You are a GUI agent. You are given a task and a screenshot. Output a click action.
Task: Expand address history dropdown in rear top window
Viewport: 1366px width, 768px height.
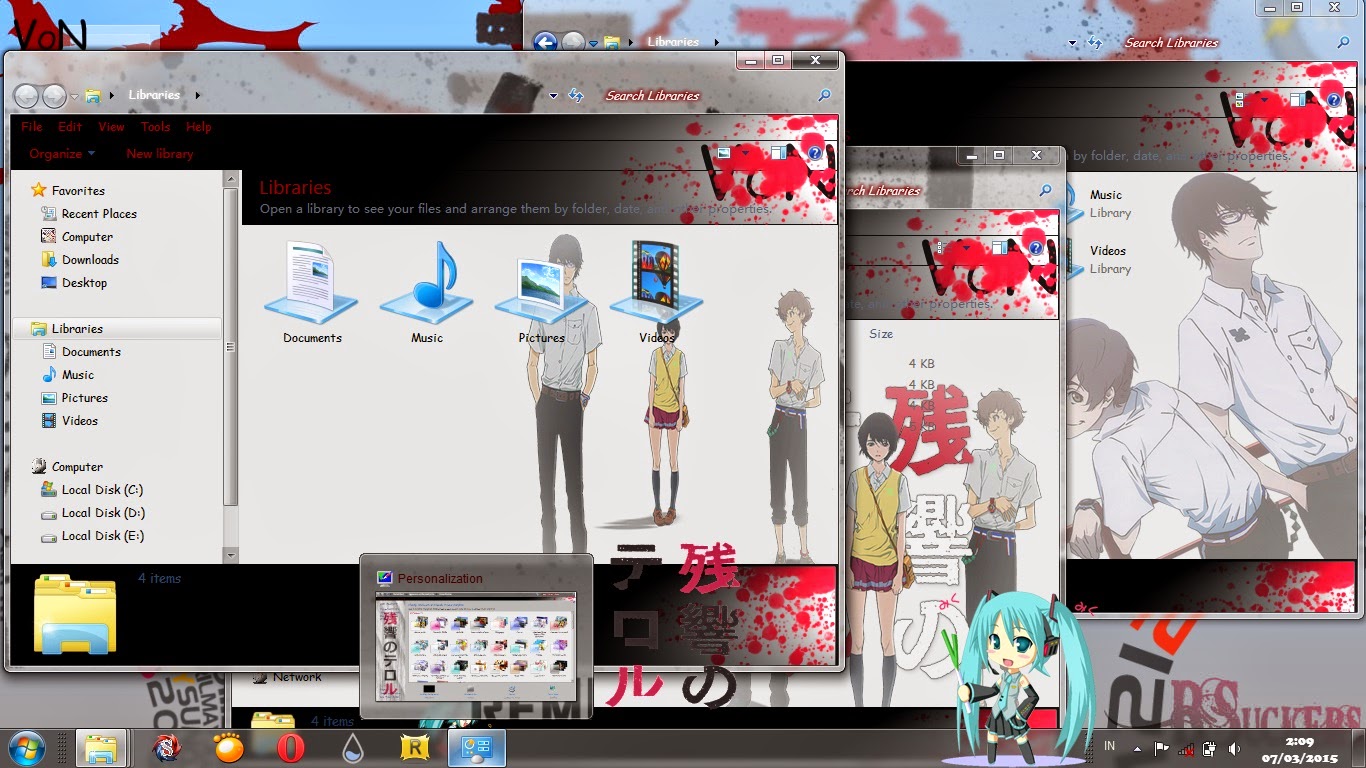(x=1072, y=43)
